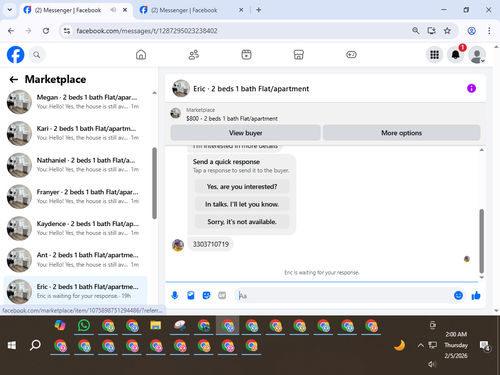Bookmark this page with the star icon
Screen dimensions: 500x375
click(x=447, y=31)
